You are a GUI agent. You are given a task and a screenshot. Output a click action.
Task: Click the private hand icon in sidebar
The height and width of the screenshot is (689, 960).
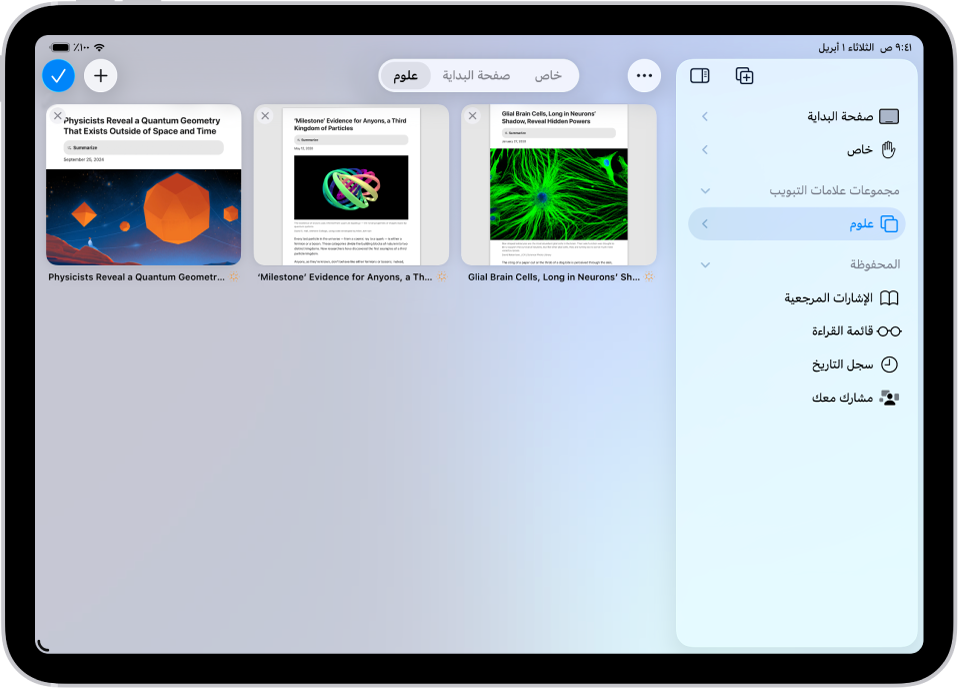[888, 150]
